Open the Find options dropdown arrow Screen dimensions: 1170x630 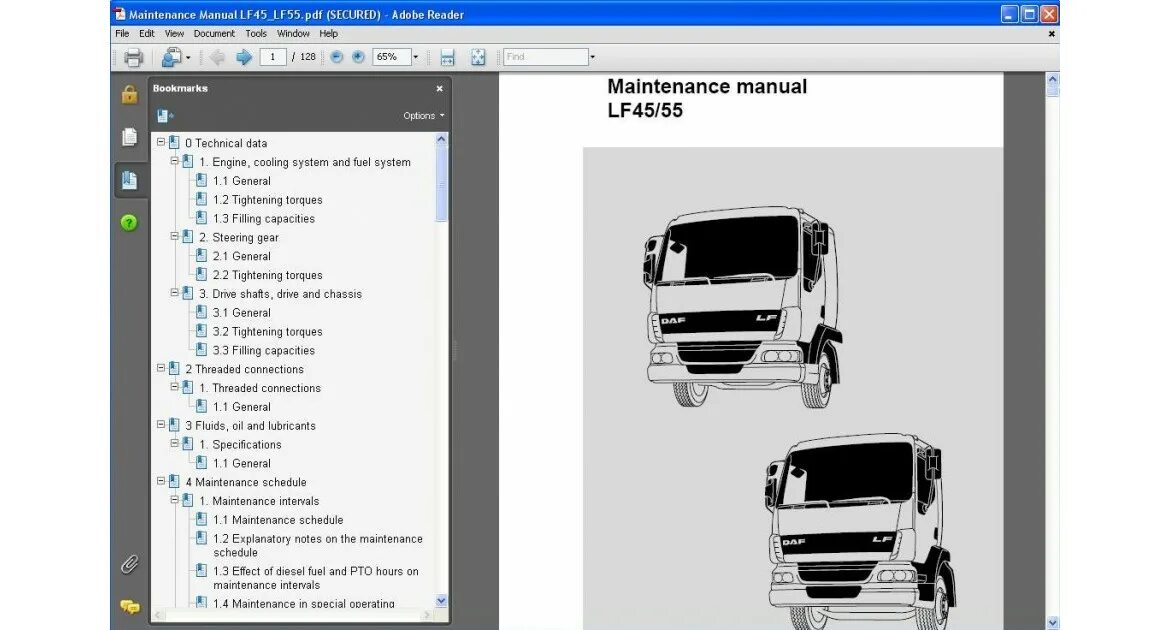[x=592, y=57]
